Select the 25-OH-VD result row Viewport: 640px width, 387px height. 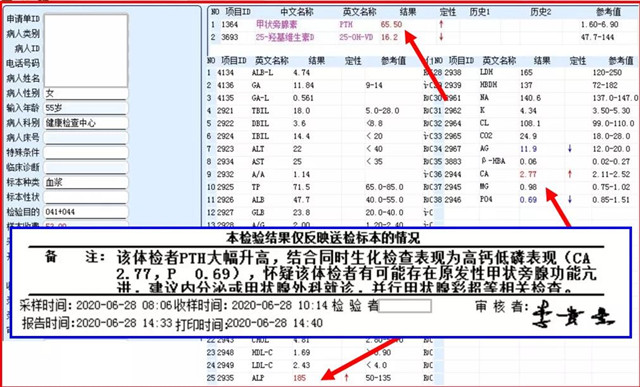click(422, 37)
